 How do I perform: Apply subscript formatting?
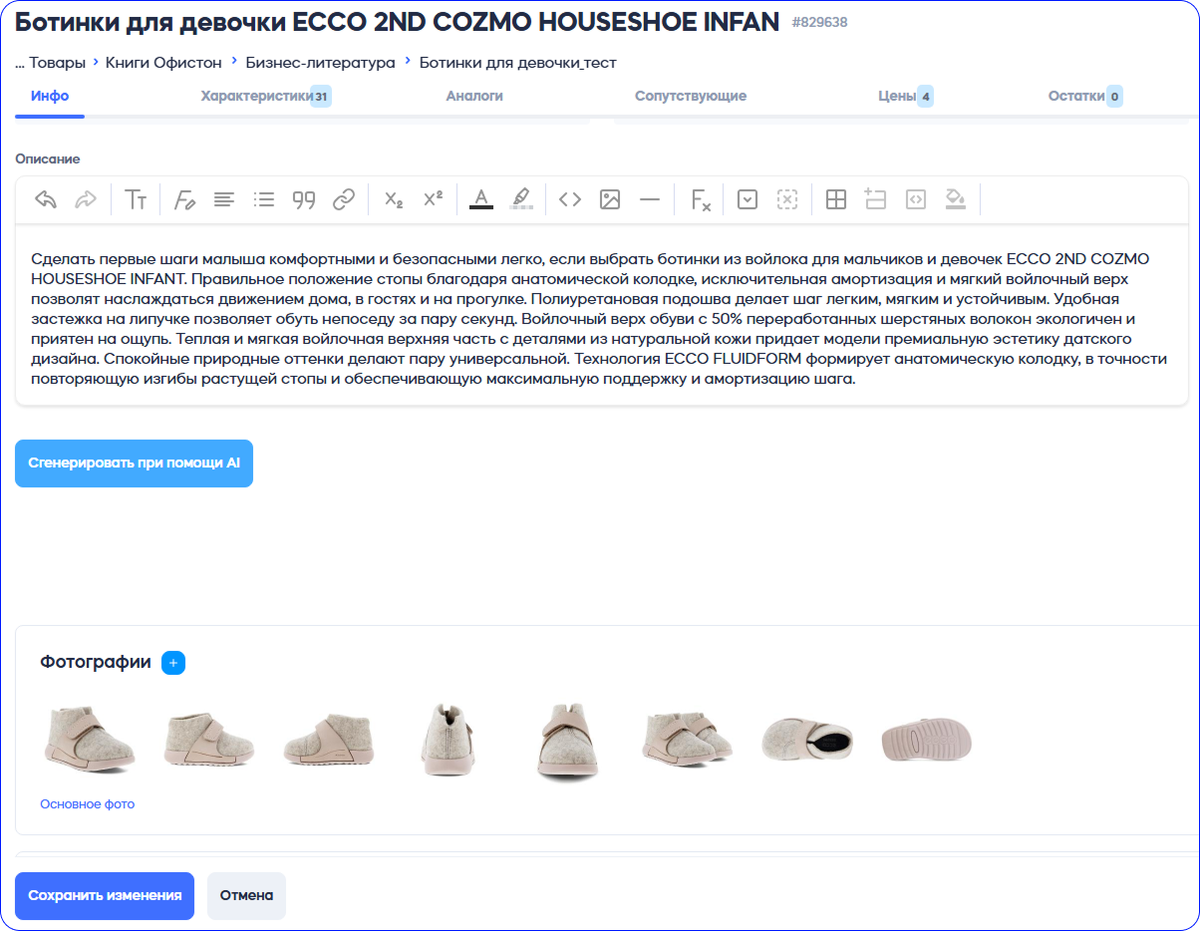pyautogui.click(x=393, y=200)
